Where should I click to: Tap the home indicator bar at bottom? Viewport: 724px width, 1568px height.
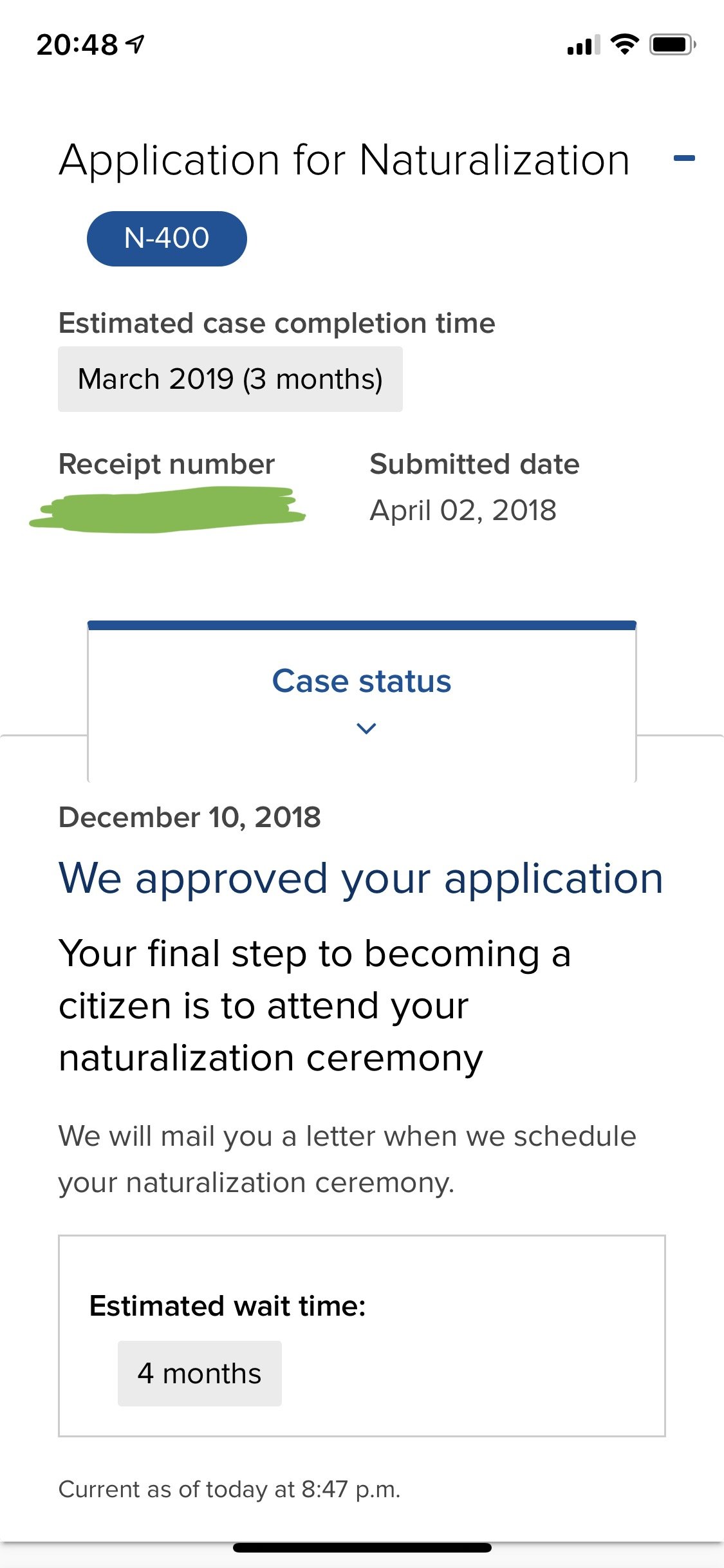(362, 1547)
